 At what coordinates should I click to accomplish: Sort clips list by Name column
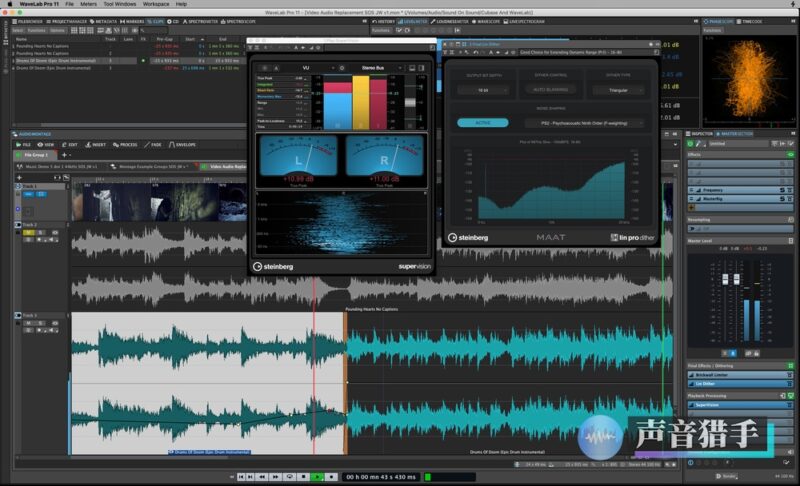(21, 39)
